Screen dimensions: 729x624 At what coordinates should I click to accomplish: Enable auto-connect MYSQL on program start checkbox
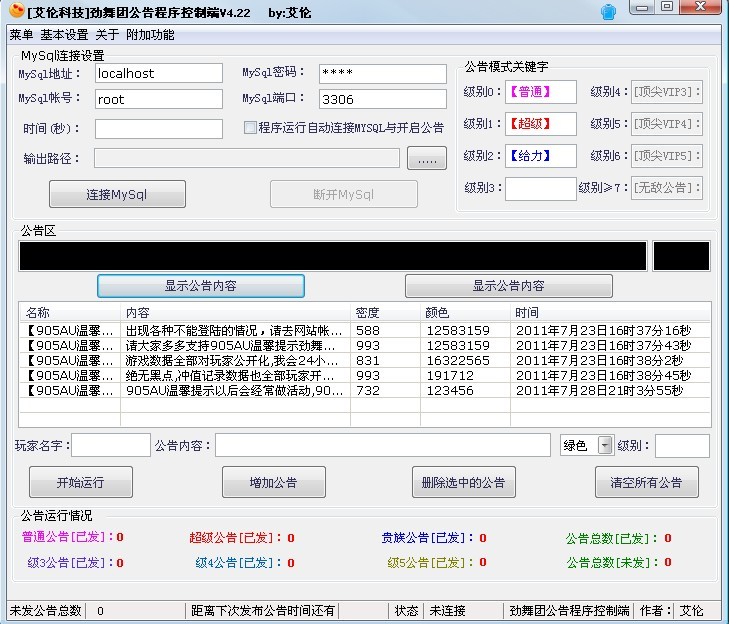point(250,128)
